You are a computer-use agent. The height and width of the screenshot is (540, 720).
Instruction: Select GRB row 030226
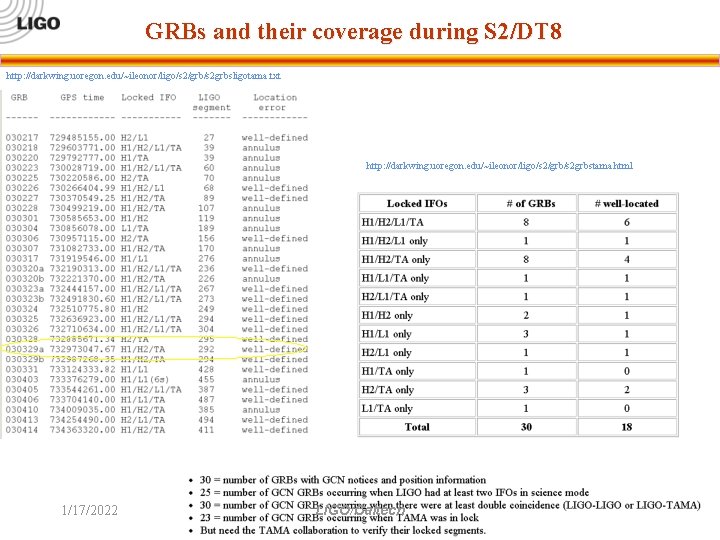tap(157, 188)
